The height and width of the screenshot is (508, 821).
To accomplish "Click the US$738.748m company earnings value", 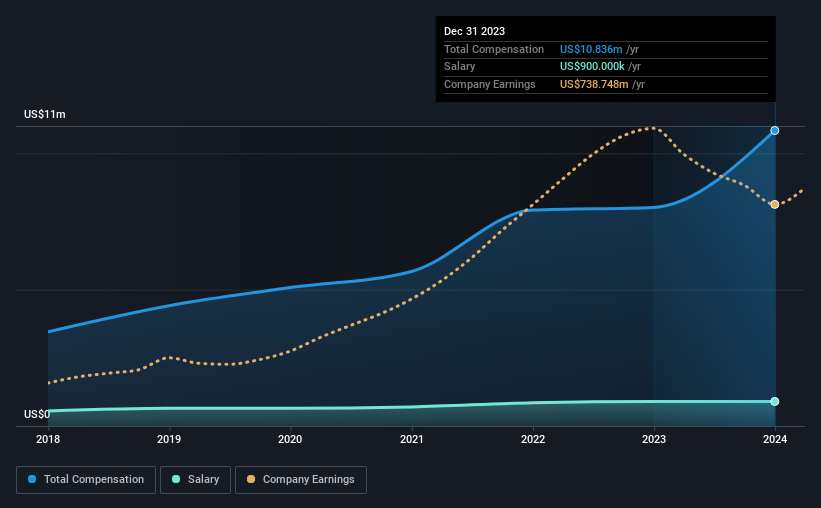I will click(594, 84).
